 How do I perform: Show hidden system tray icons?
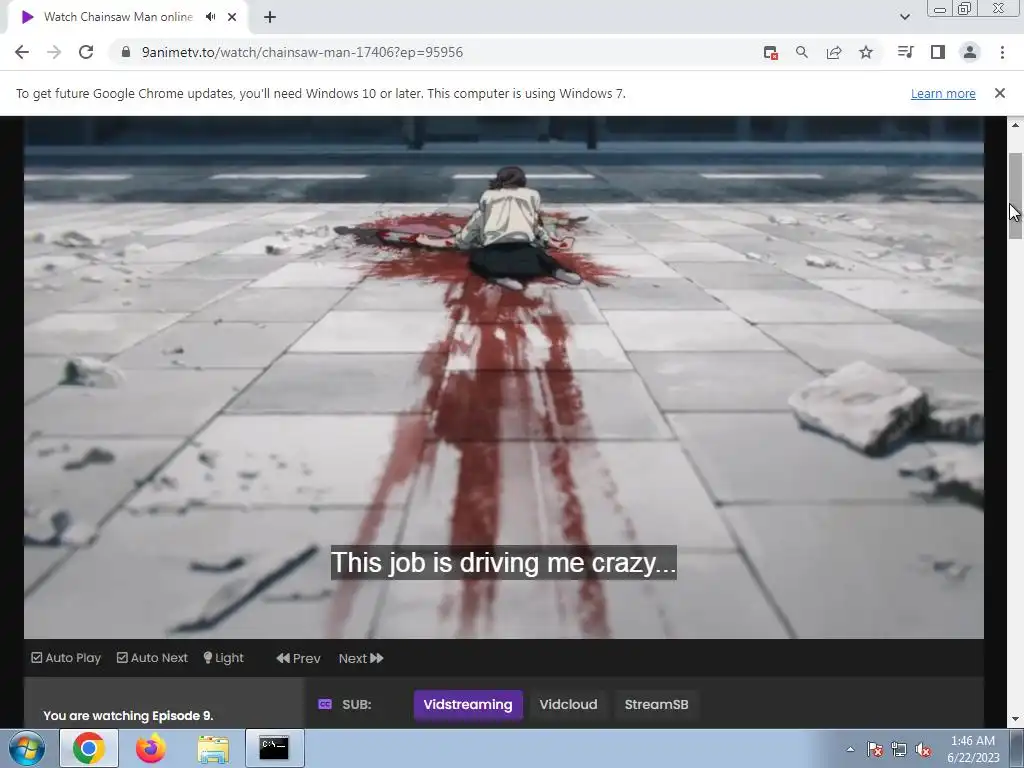[850, 750]
